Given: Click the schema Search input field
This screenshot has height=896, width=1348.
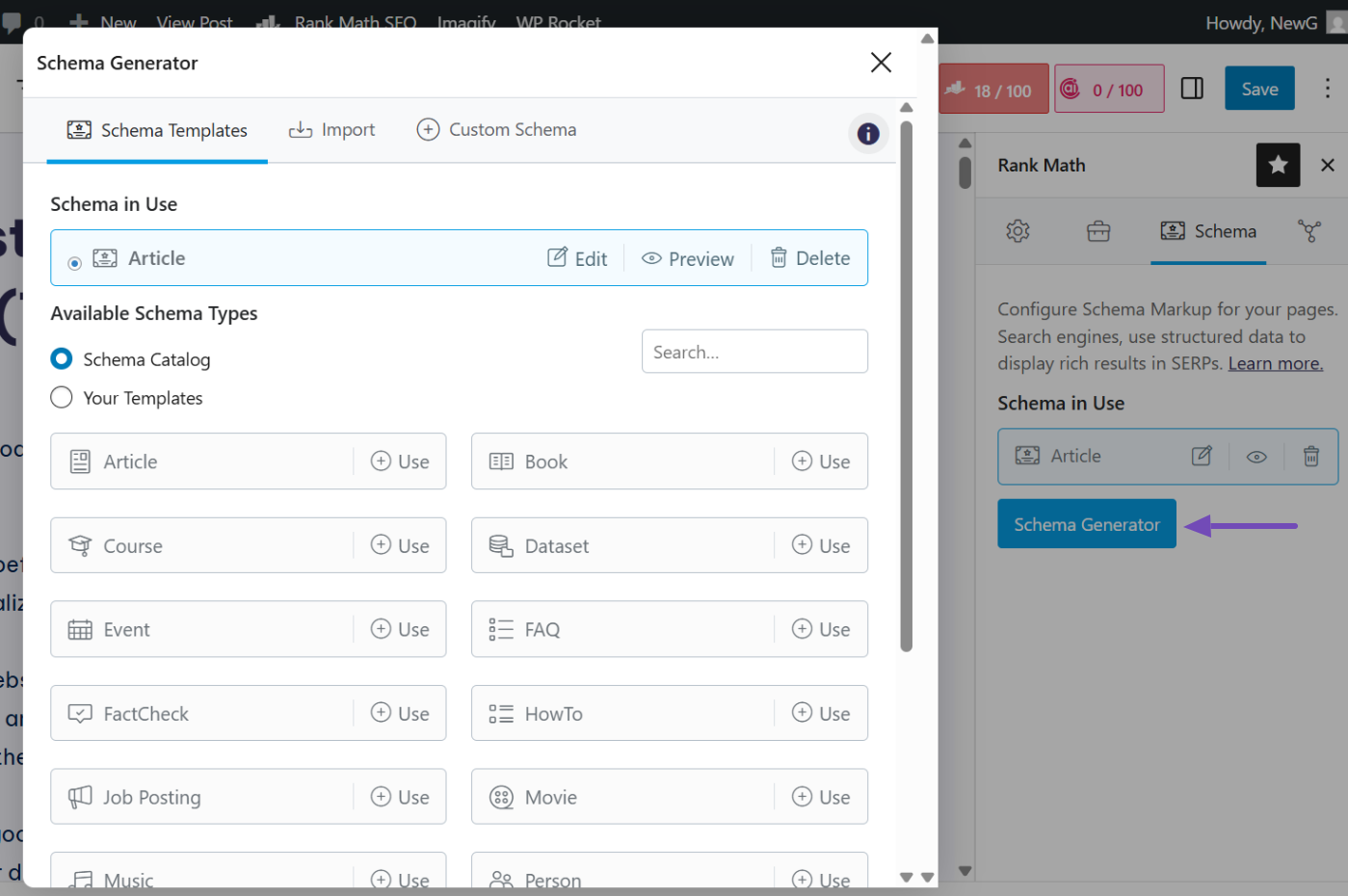Looking at the screenshot, I should [754, 352].
